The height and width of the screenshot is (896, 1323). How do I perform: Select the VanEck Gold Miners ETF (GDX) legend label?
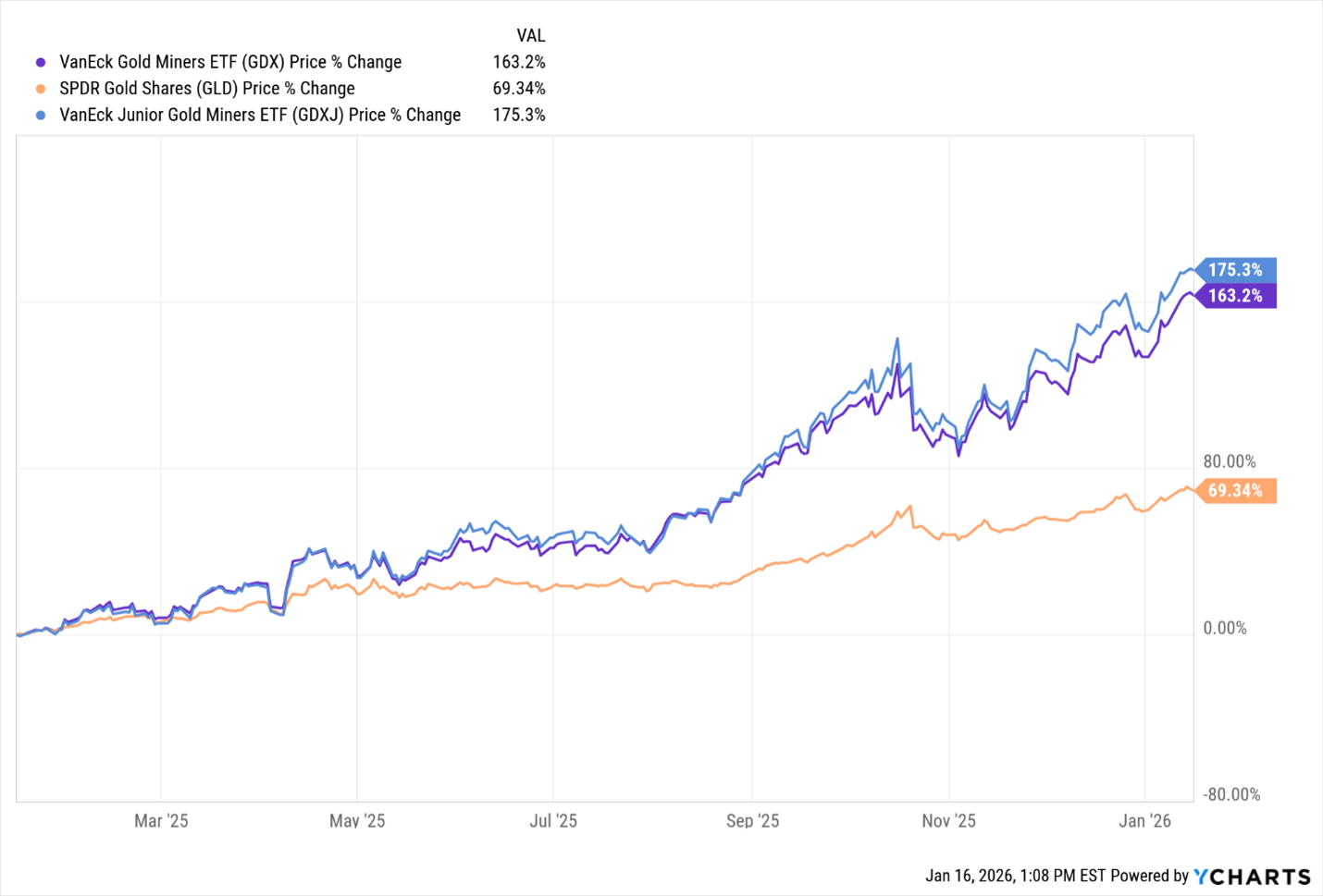[230, 63]
